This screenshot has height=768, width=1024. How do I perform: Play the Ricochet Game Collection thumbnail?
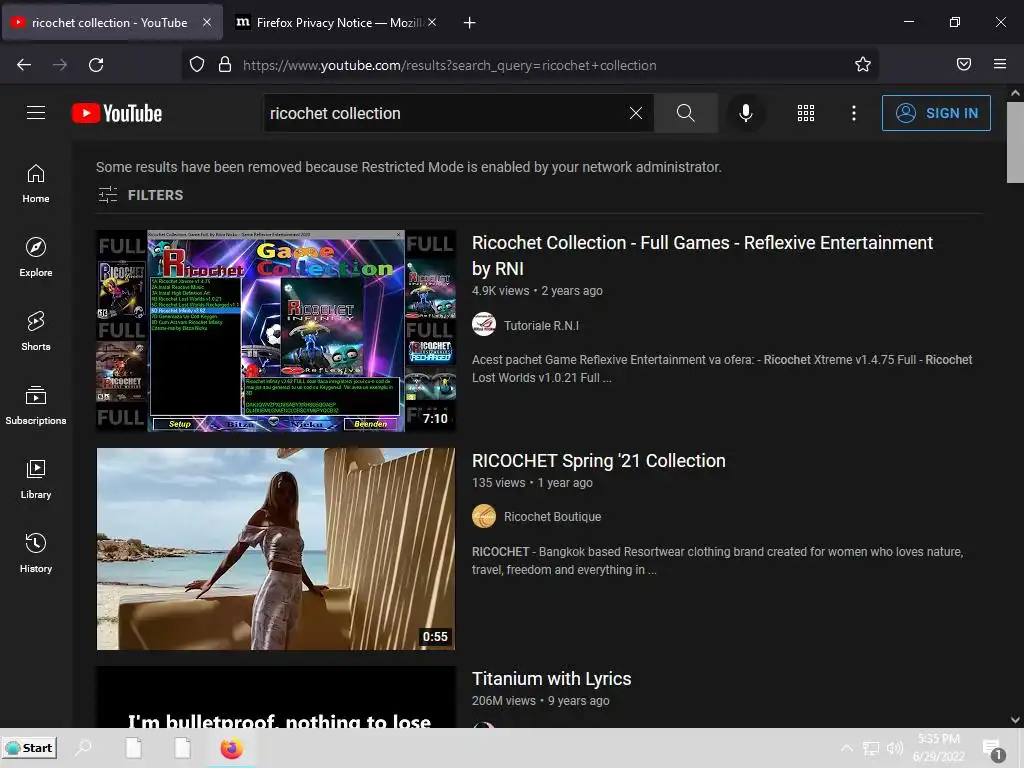coord(276,330)
